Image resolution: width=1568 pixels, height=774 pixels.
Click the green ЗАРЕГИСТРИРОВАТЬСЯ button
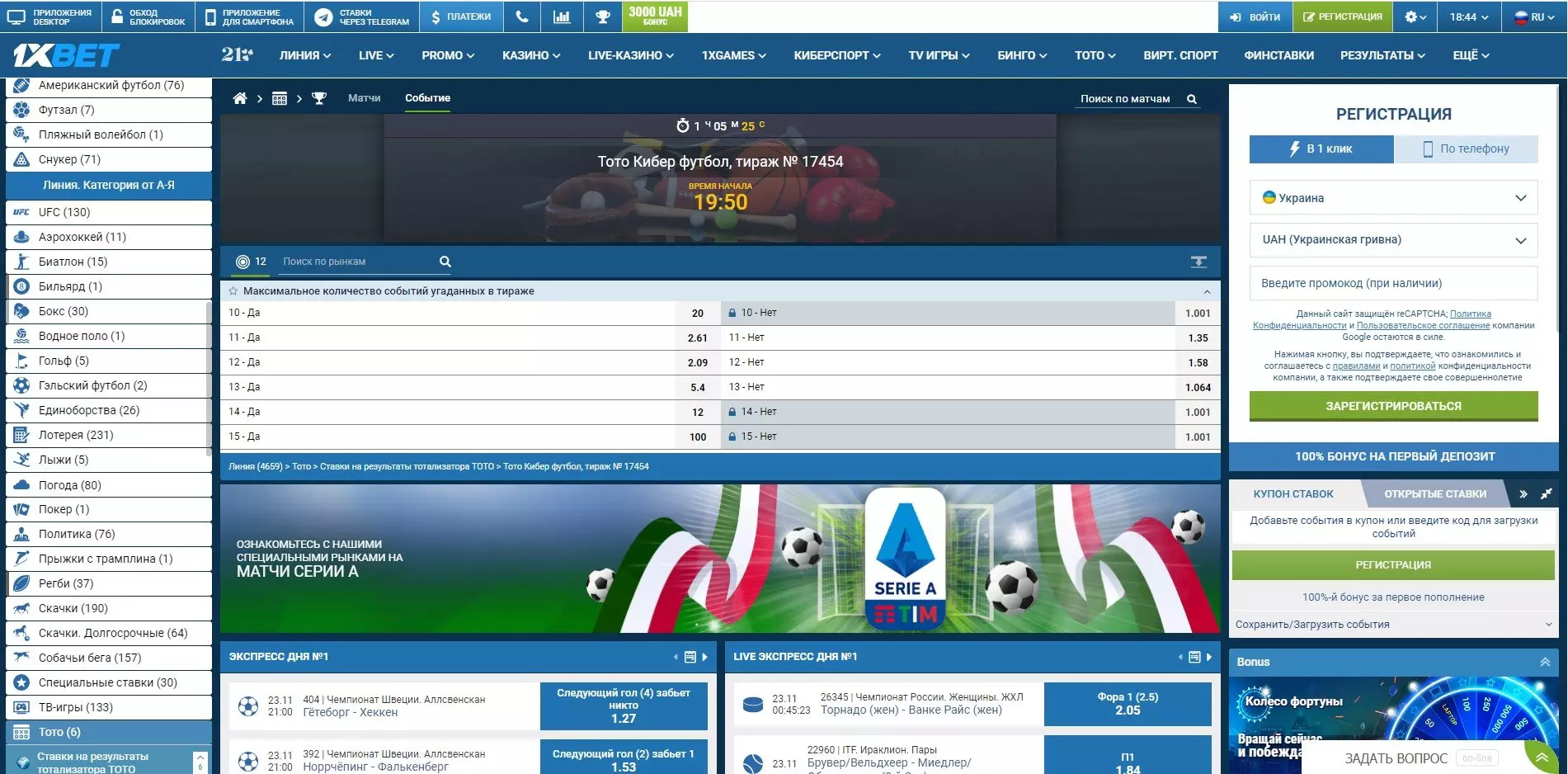1392,405
